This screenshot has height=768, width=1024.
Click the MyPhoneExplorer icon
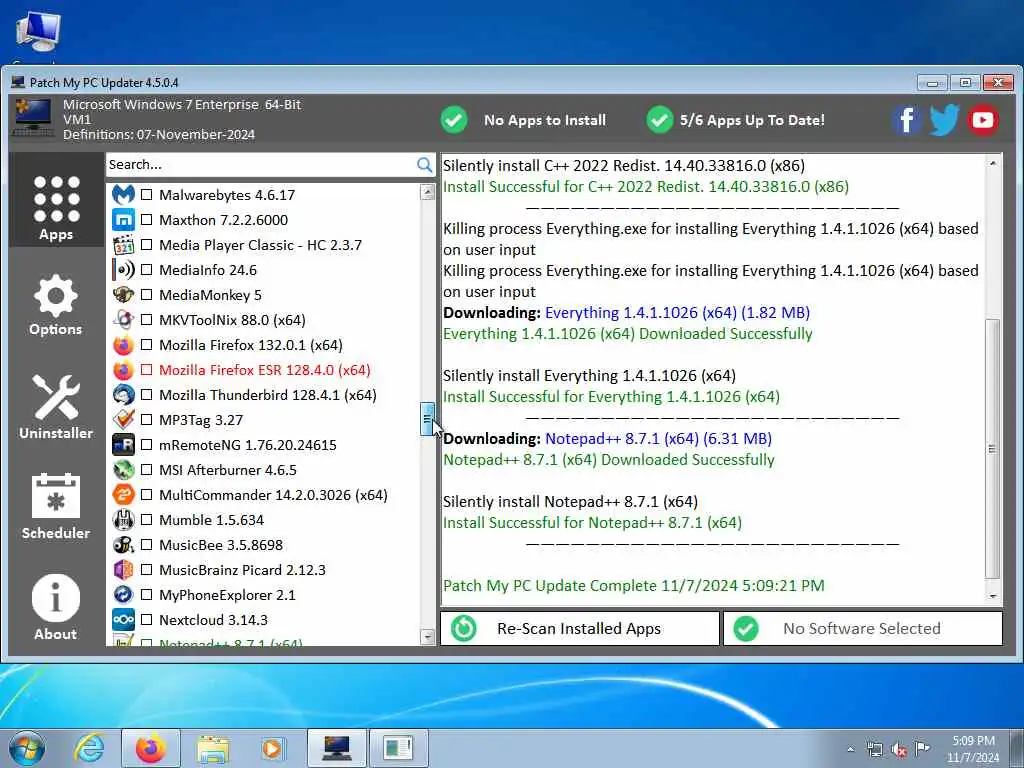tap(123, 595)
